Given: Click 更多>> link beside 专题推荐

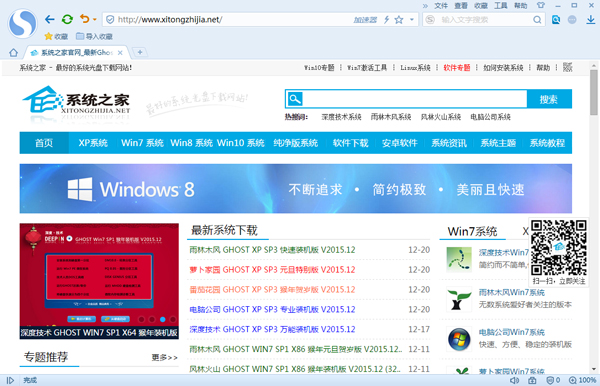Looking at the screenshot, I should tap(165, 357).
